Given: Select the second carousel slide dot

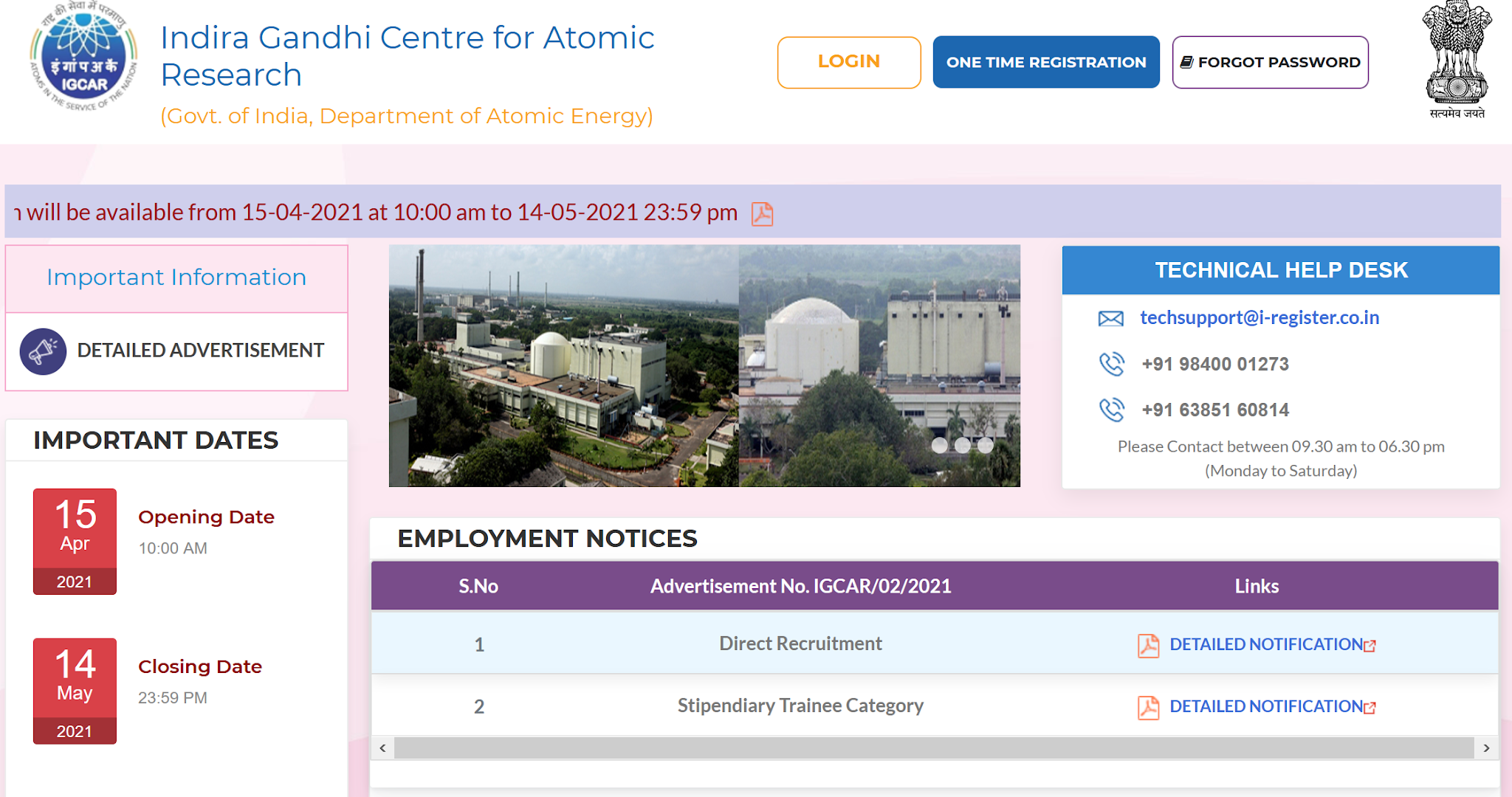Looking at the screenshot, I should tap(963, 445).
